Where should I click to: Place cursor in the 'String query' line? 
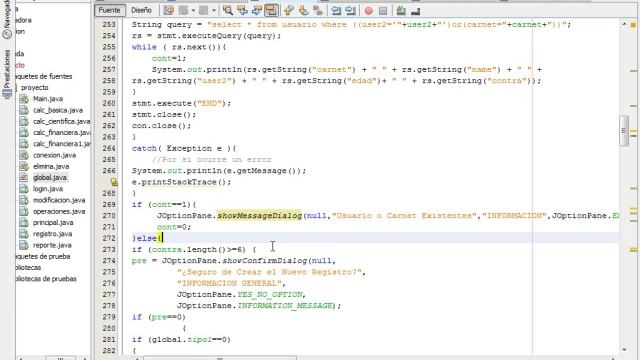click(351, 24)
